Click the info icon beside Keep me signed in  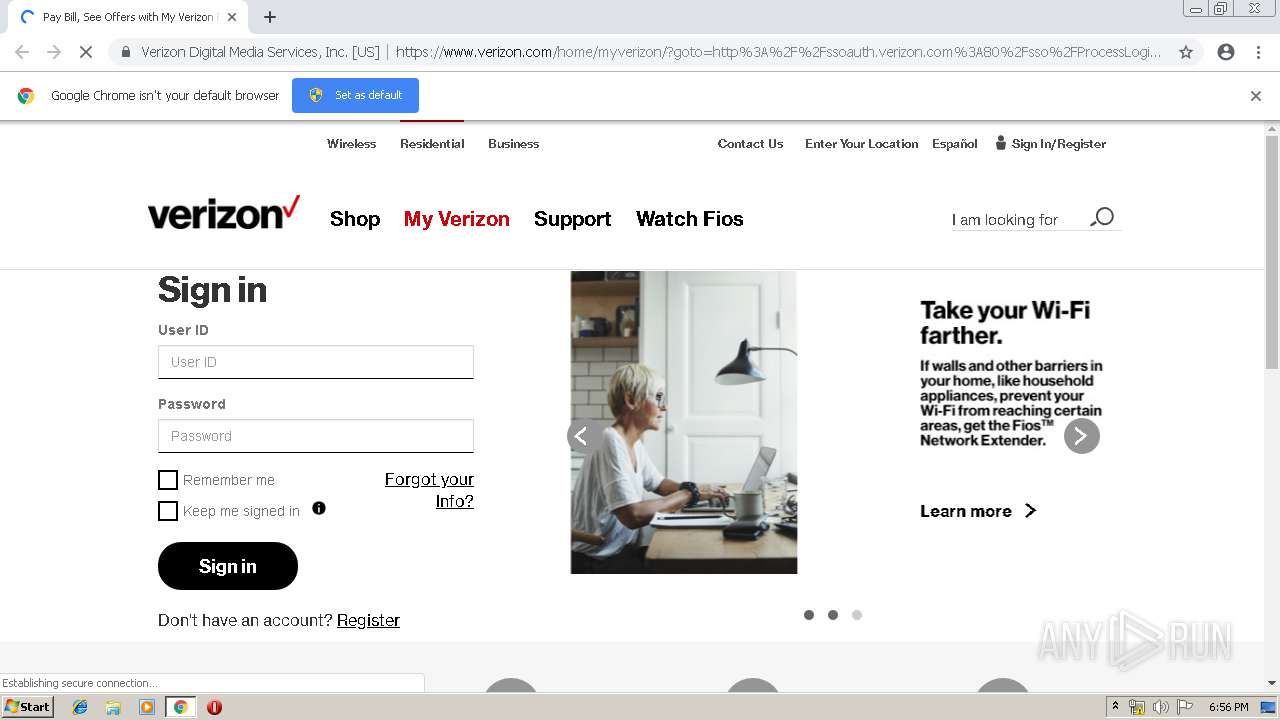(319, 508)
